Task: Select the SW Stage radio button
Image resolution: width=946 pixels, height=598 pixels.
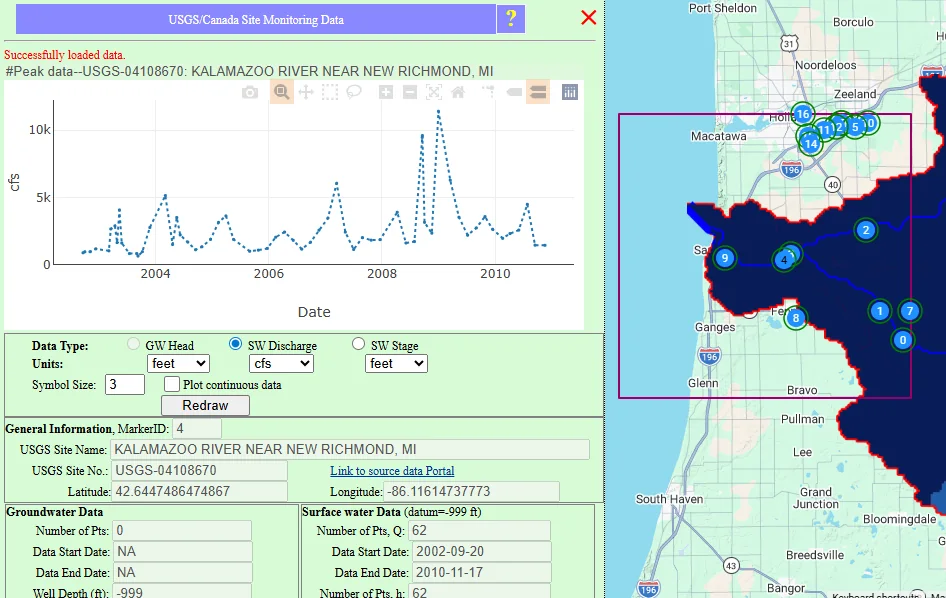Action: tap(358, 343)
